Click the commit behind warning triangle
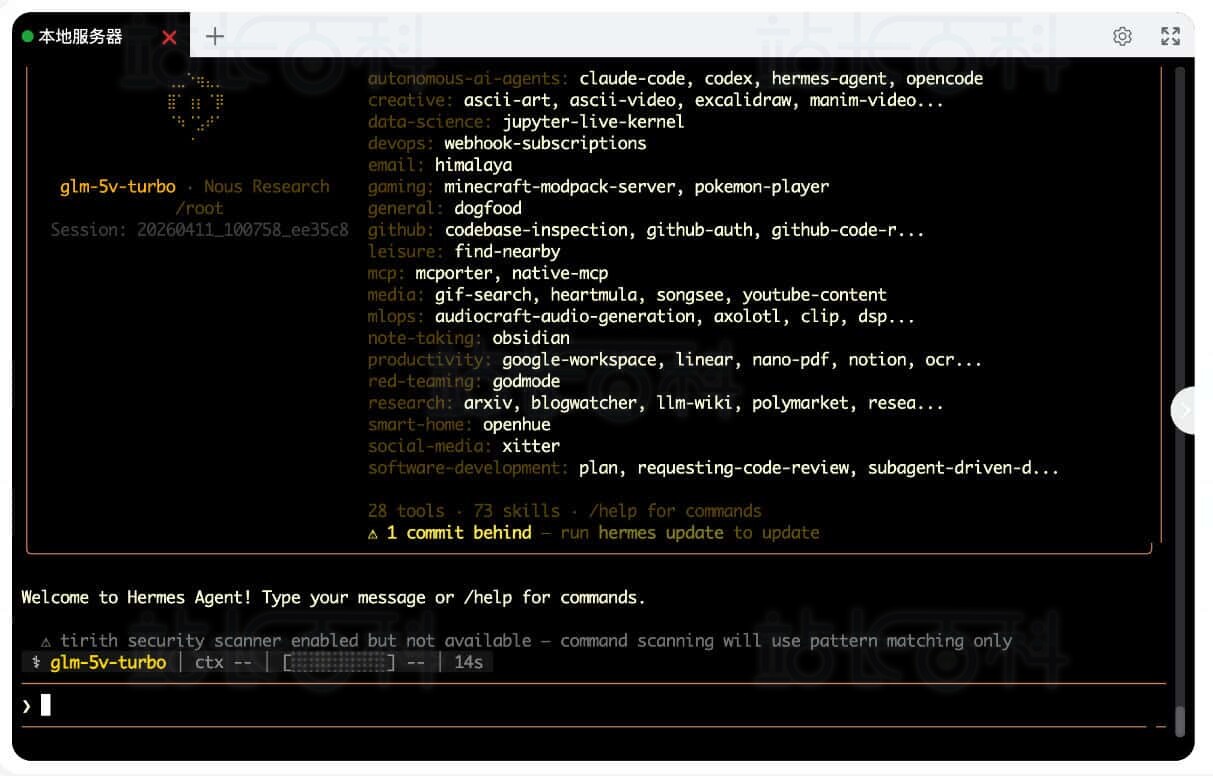The height and width of the screenshot is (776, 1213). (x=373, y=533)
